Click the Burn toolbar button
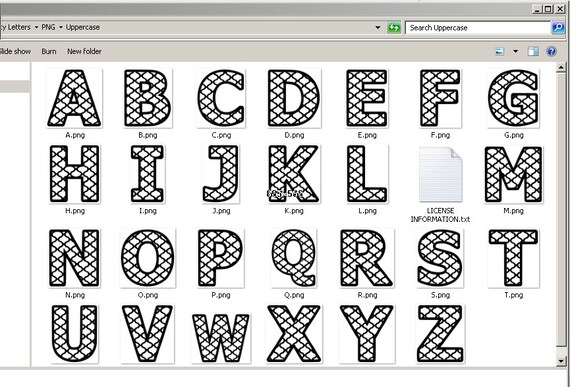570x387 pixels. (49, 52)
